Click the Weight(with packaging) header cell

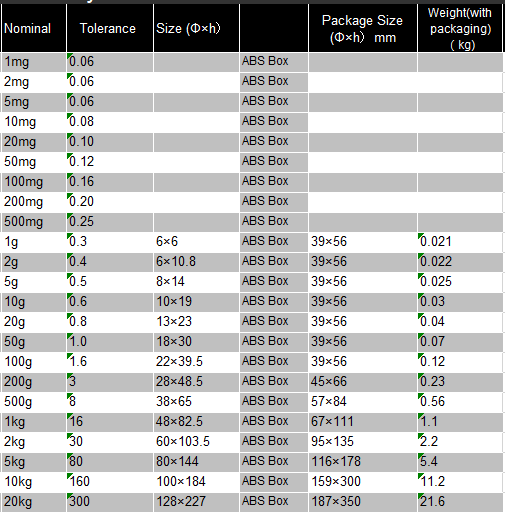460,28
